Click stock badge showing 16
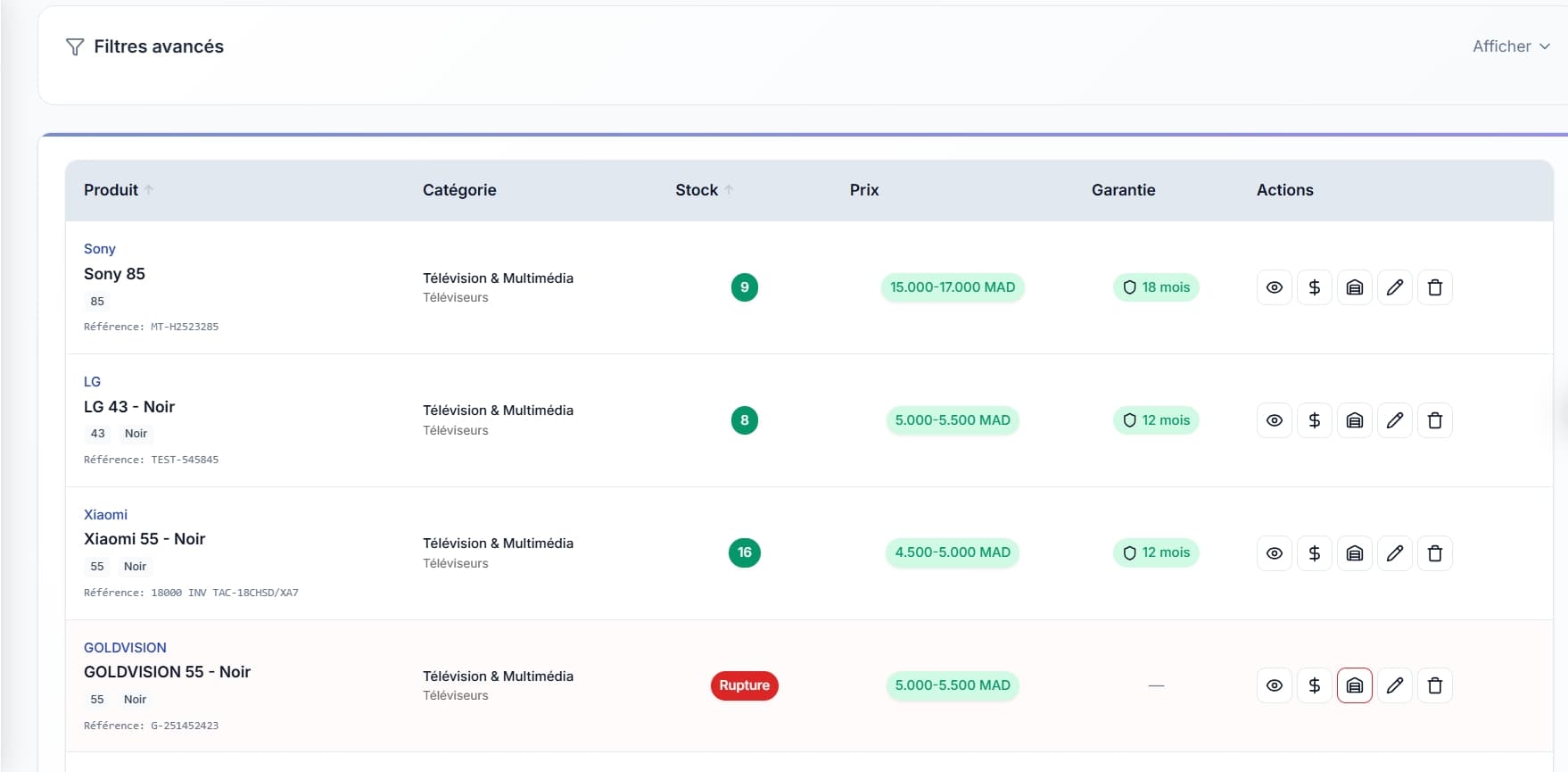 click(x=745, y=552)
